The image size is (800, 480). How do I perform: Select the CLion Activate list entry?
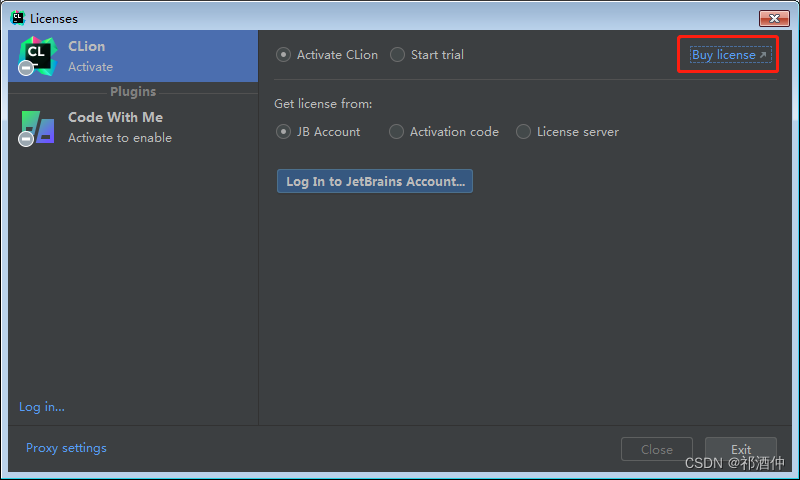(133, 56)
